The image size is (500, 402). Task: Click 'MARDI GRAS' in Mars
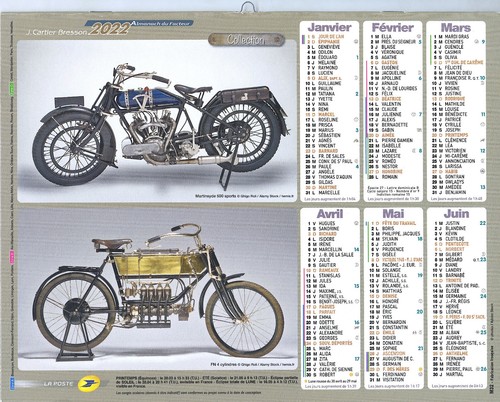(457, 37)
